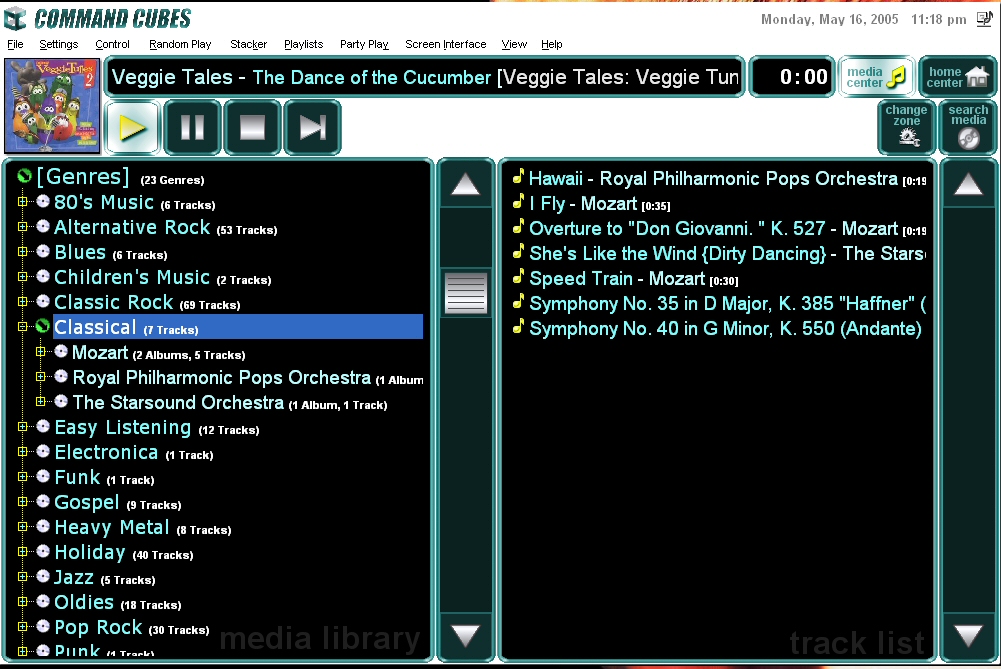Collapse the Classical genre node
Viewport: 1001px width, 669px height.
coord(23,327)
